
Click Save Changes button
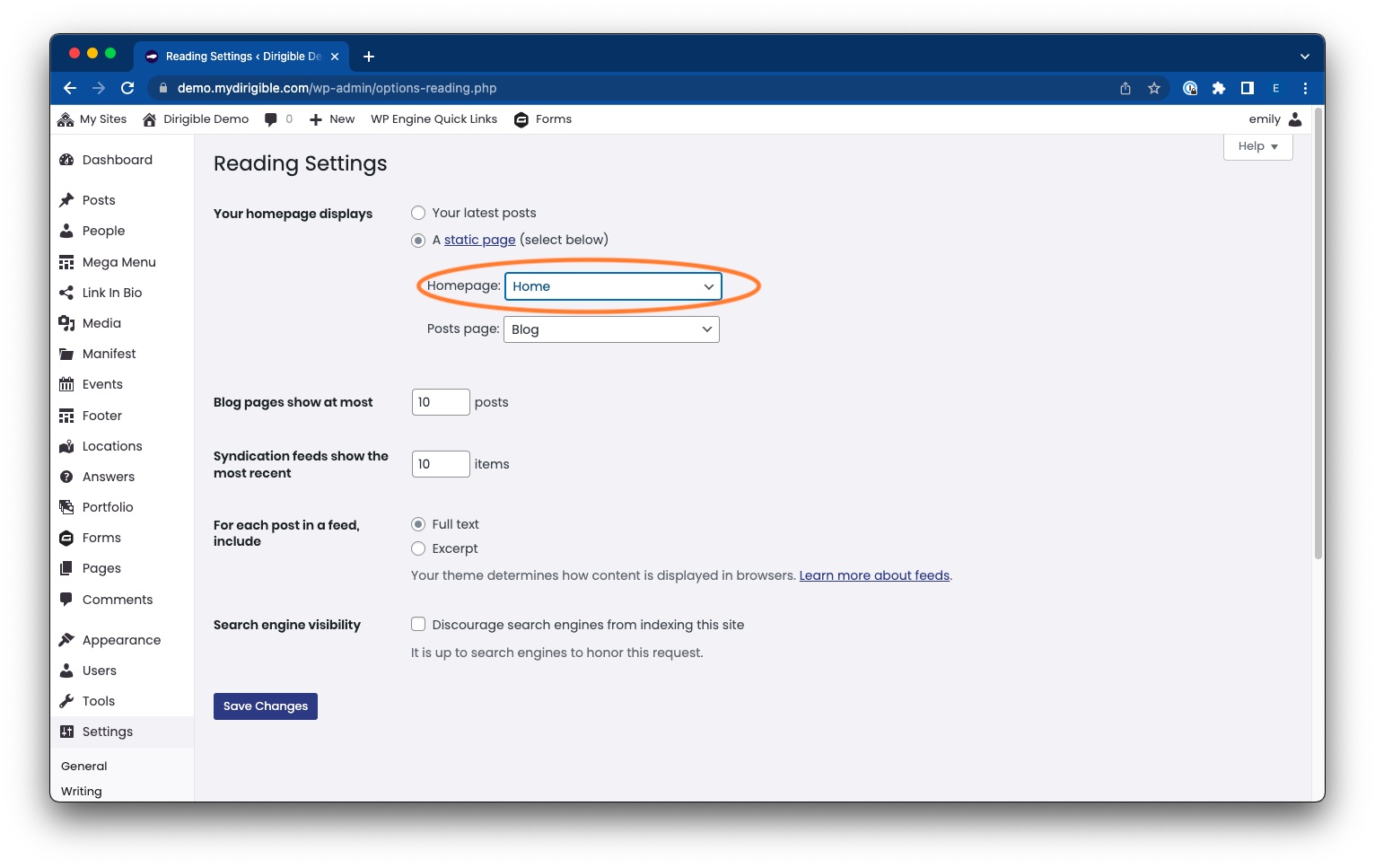266,706
